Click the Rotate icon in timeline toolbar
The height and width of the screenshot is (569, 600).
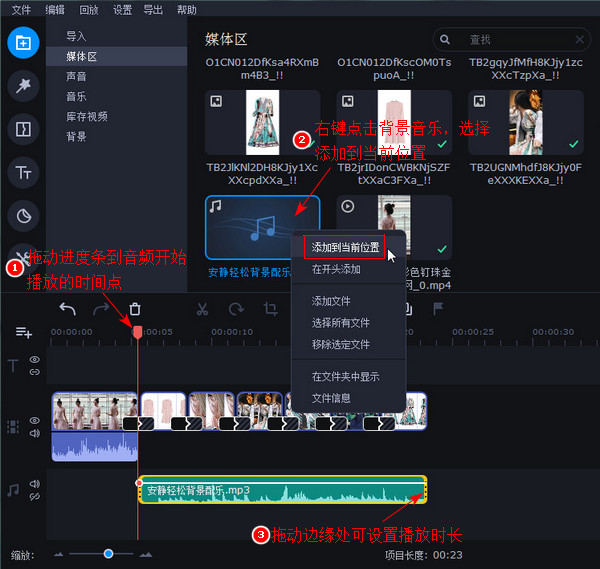coord(236,309)
